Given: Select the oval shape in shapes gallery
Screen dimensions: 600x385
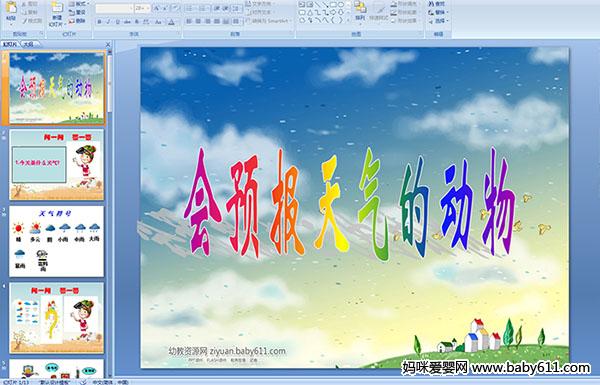Looking at the screenshot, I should (x=341, y=4).
